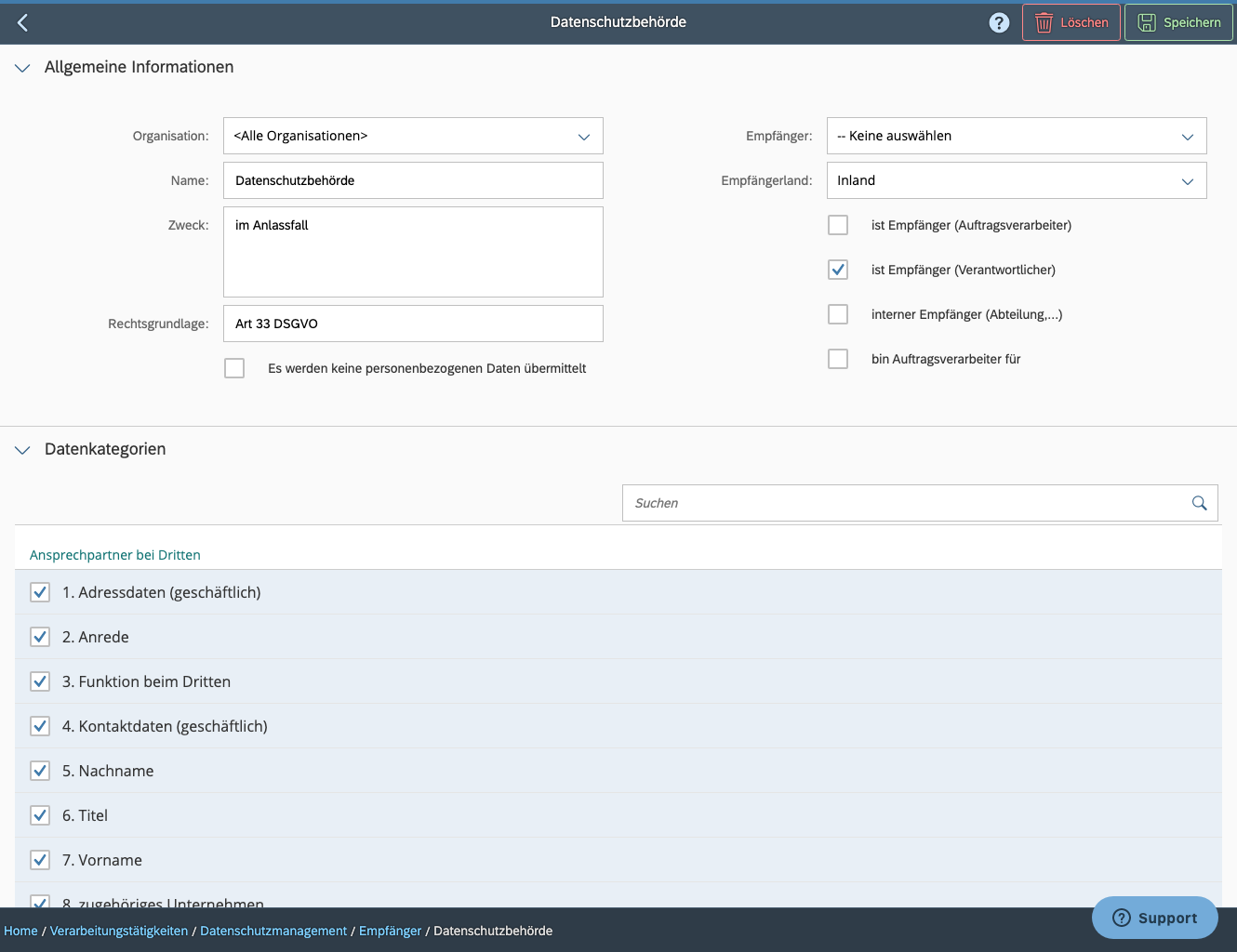This screenshot has width=1237, height=952.
Task: Disable ist Empfänger (Verantwortlicher)
Action: point(838,270)
